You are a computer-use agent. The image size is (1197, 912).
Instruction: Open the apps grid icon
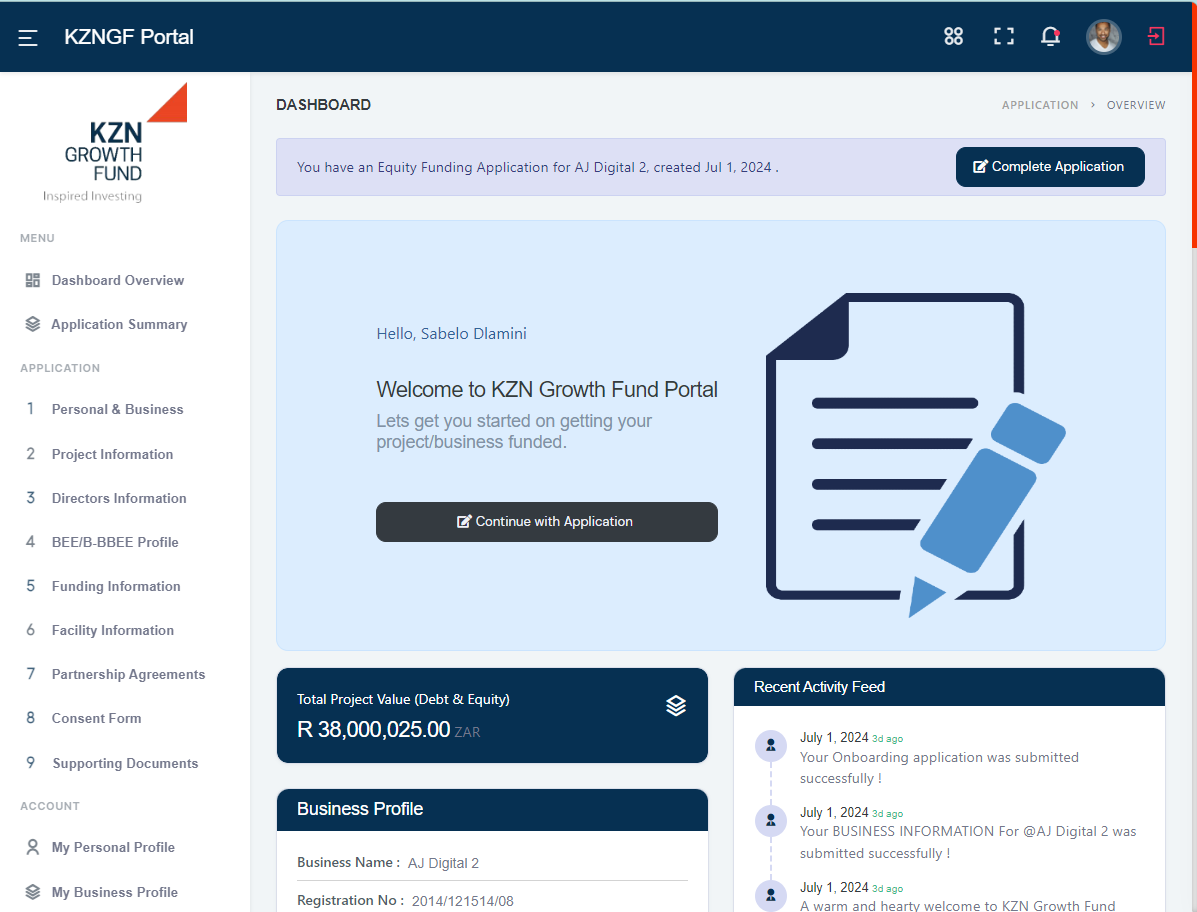(x=953, y=37)
